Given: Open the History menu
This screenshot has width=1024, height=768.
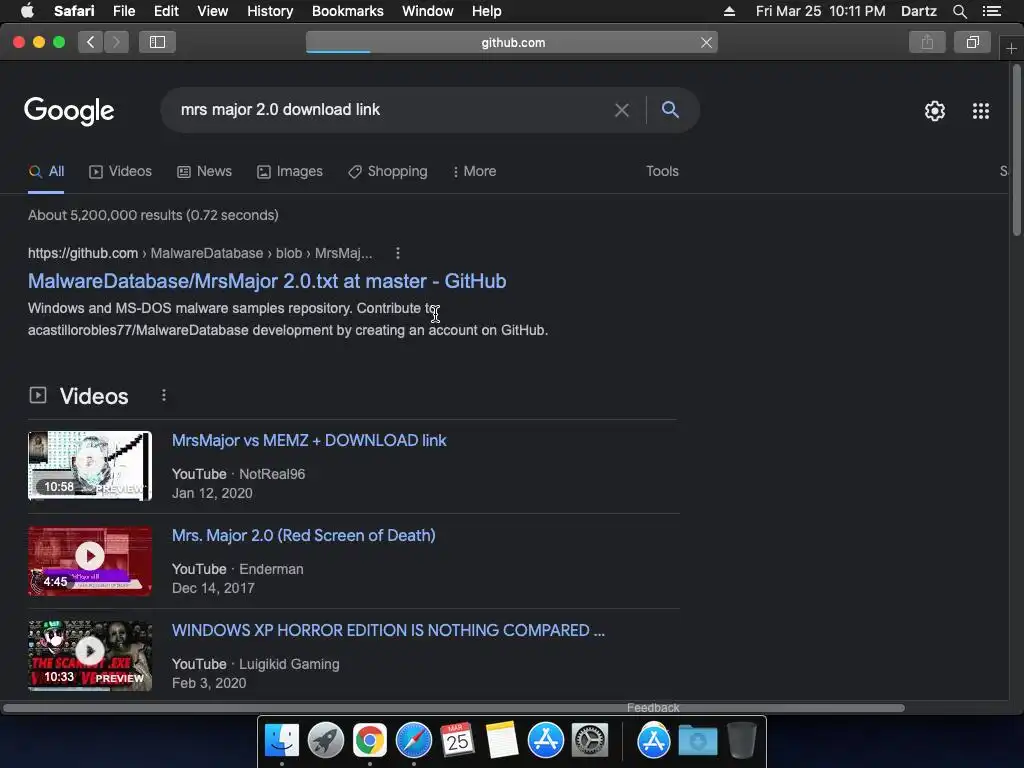Looking at the screenshot, I should click(270, 11).
